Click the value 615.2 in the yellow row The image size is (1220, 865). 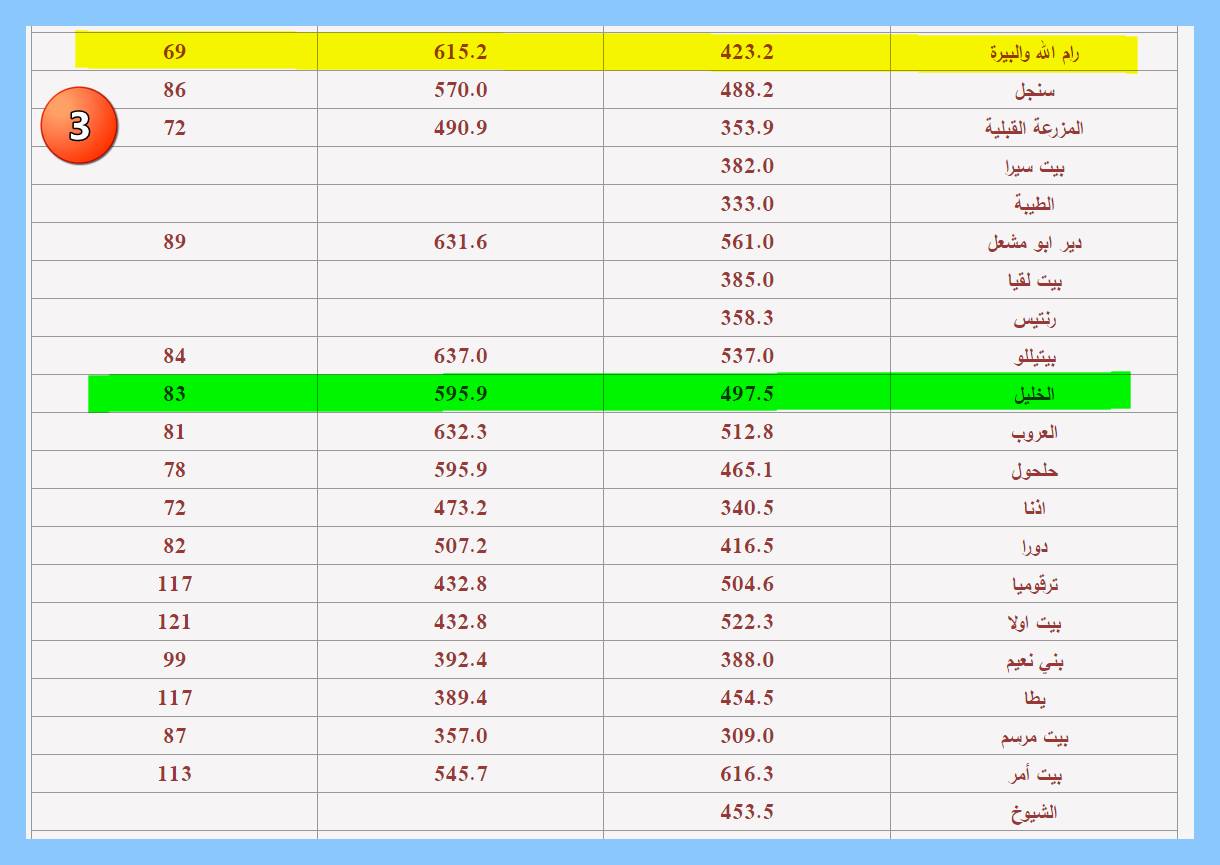(460, 52)
